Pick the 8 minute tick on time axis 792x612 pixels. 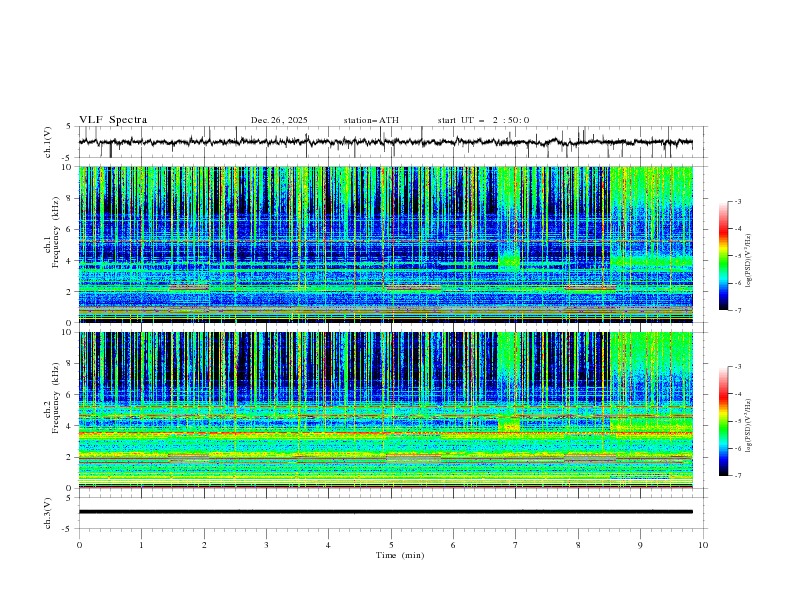point(578,544)
